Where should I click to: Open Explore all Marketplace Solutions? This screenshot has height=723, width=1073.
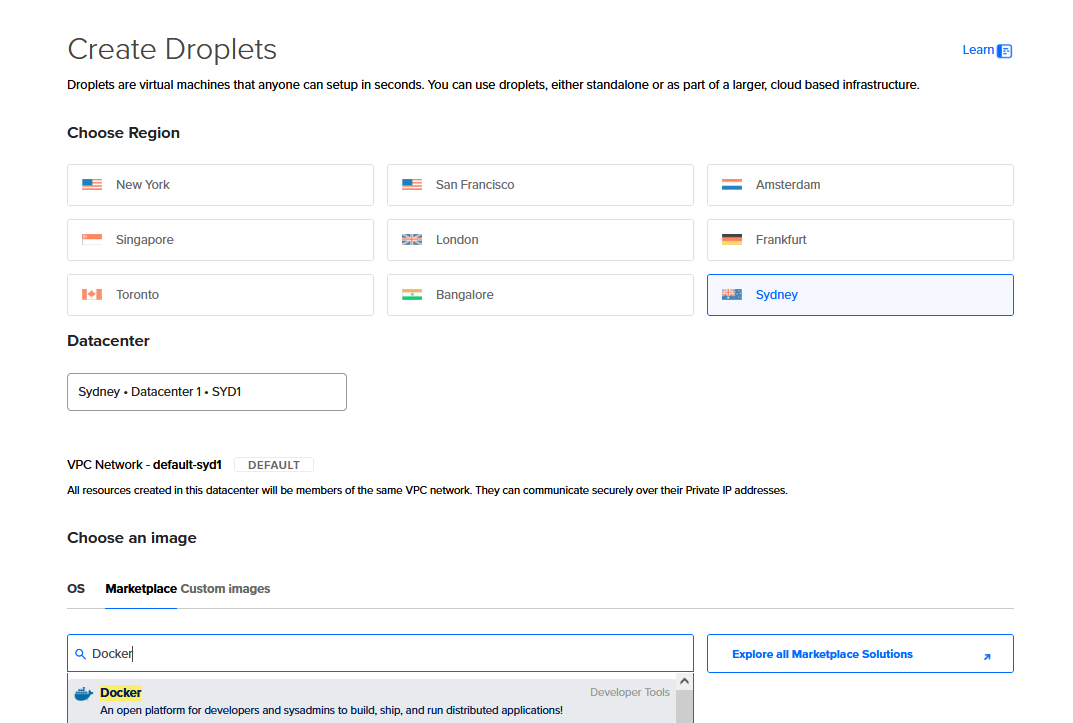point(822,653)
